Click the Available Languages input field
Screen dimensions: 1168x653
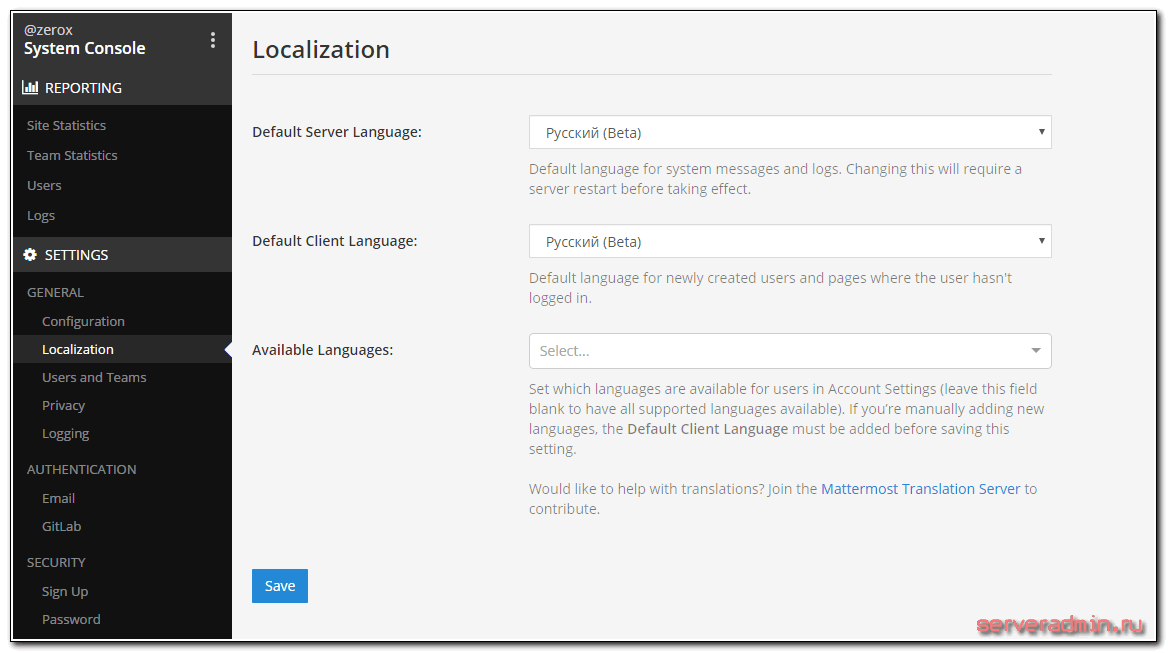point(770,351)
